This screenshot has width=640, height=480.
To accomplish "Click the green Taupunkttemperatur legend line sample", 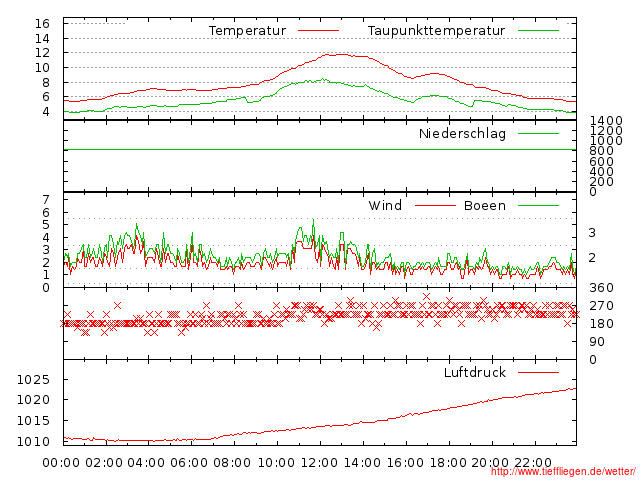I will [538, 31].
